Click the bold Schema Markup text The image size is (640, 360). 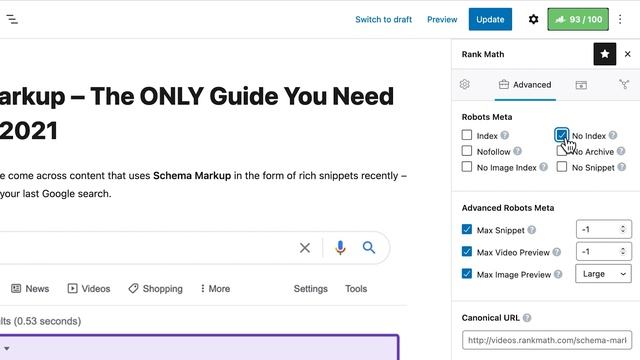coord(192,176)
